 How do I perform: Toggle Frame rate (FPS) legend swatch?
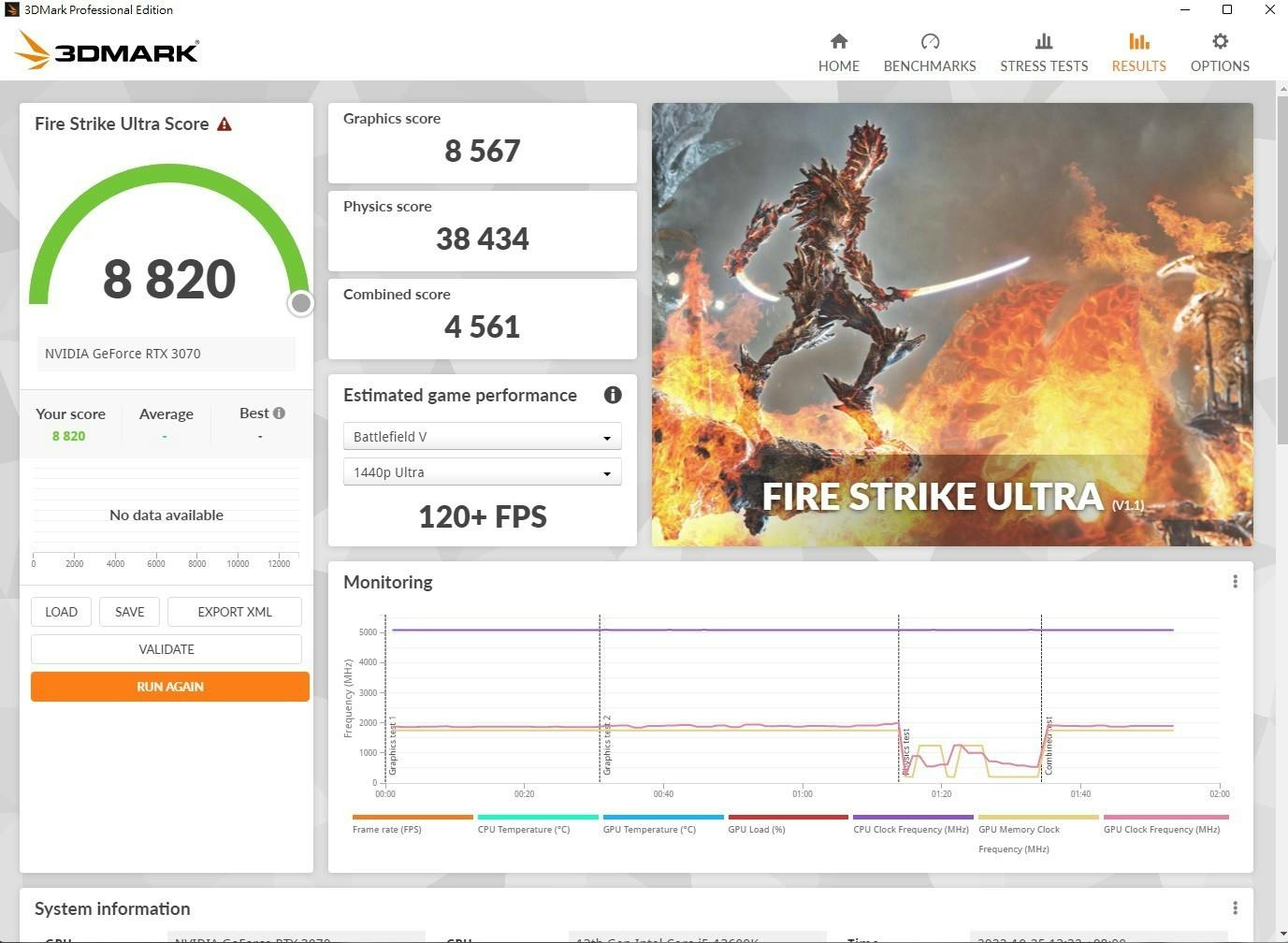(x=412, y=817)
